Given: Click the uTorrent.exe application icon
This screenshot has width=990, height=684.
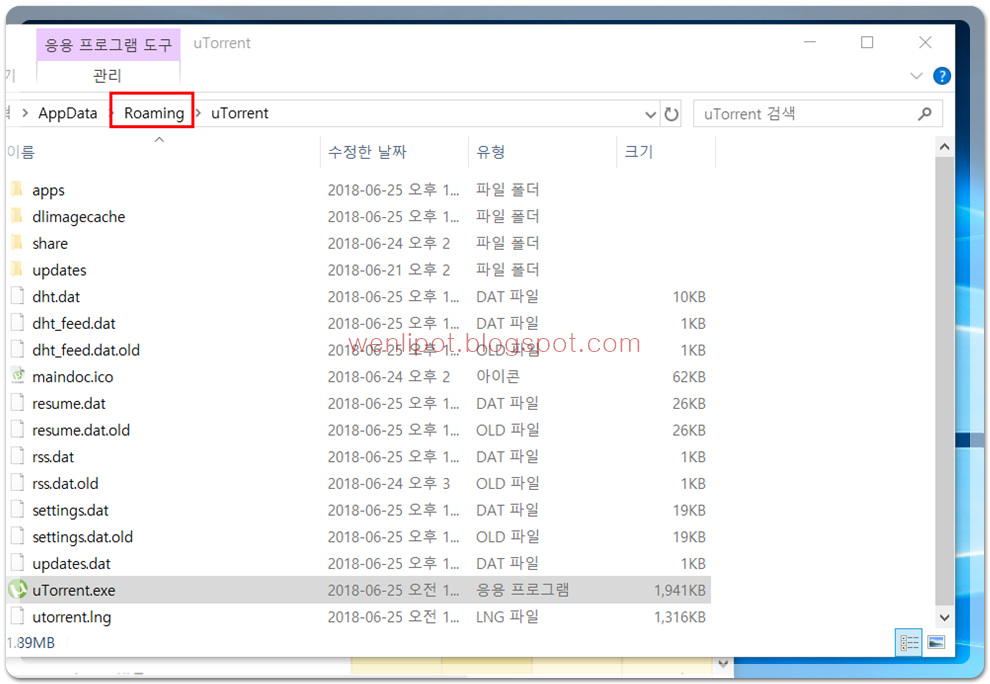Looking at the screenshot, I should tap(18, 589).
